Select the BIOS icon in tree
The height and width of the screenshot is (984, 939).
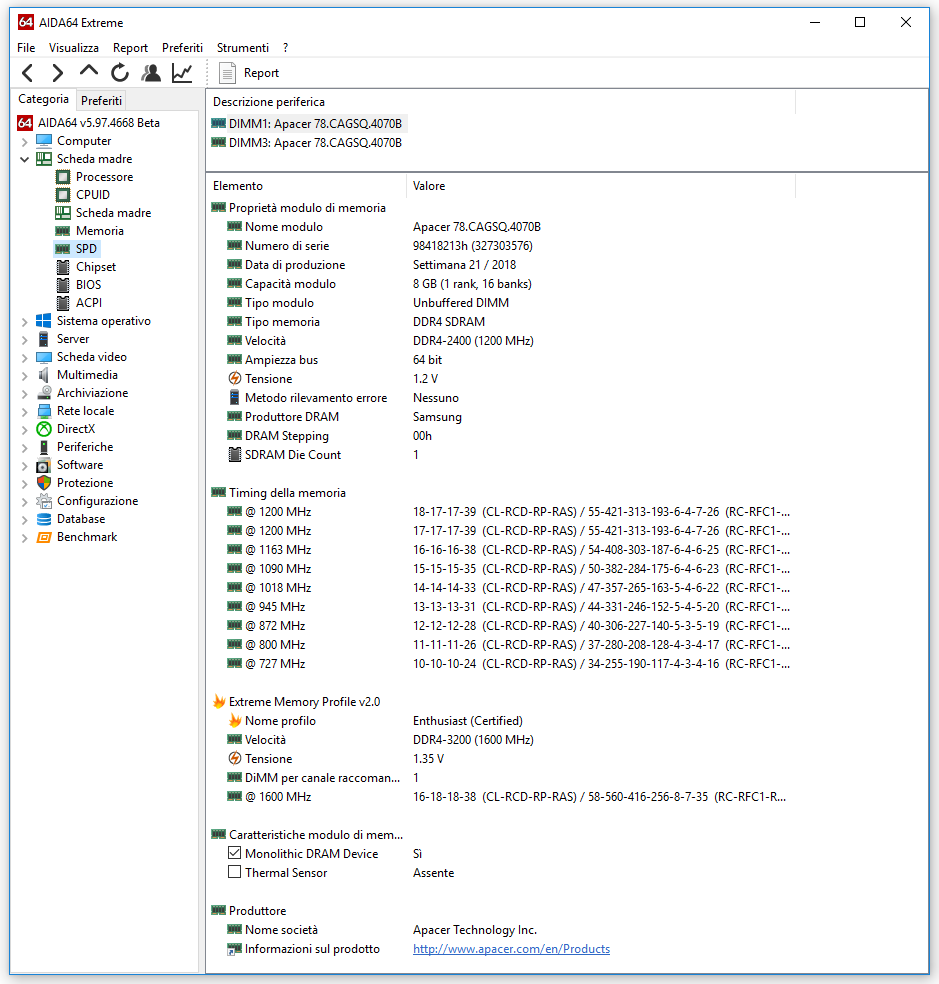[x=63, y=285]
